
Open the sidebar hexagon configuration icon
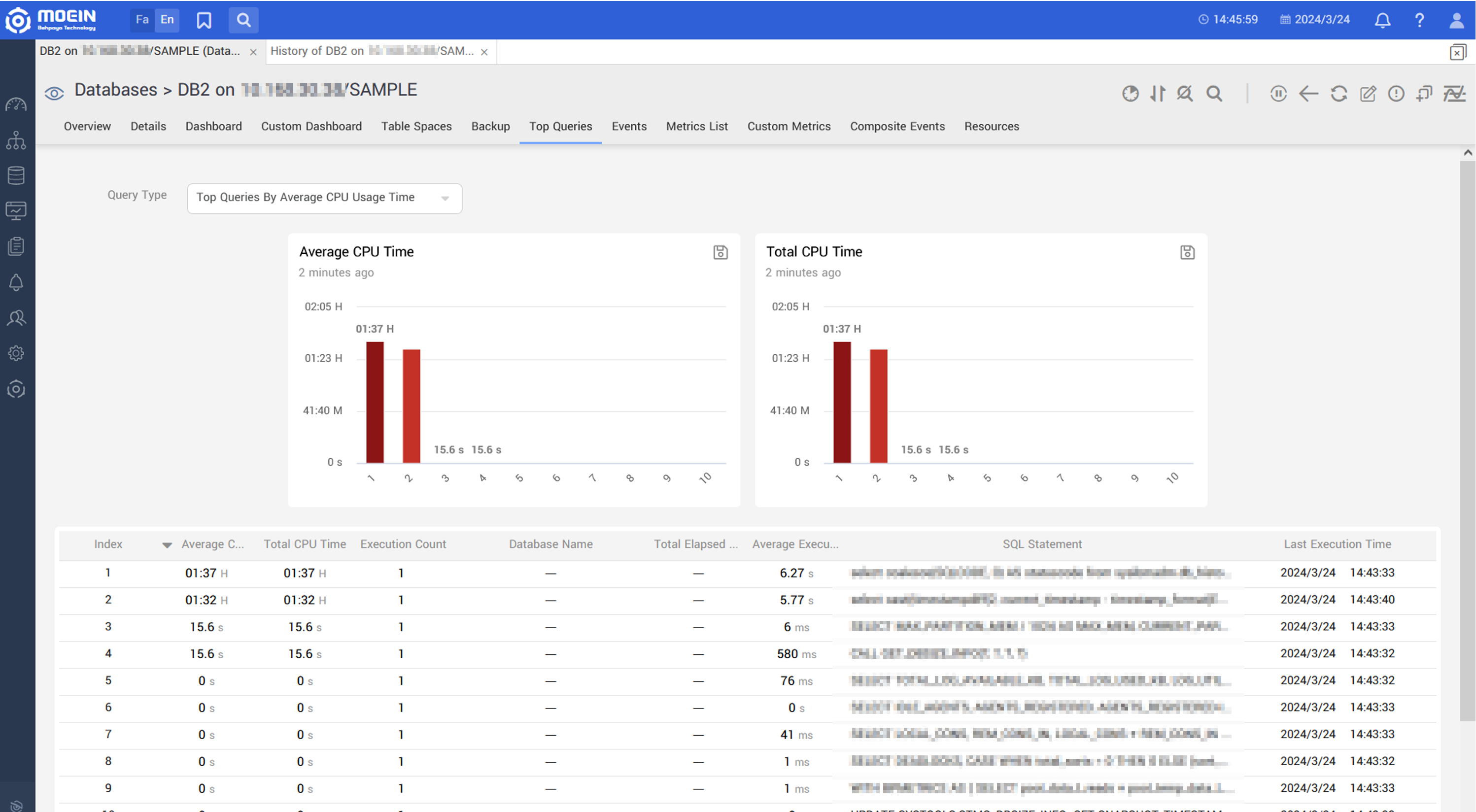pyautogui.click(x=16, y=389)
